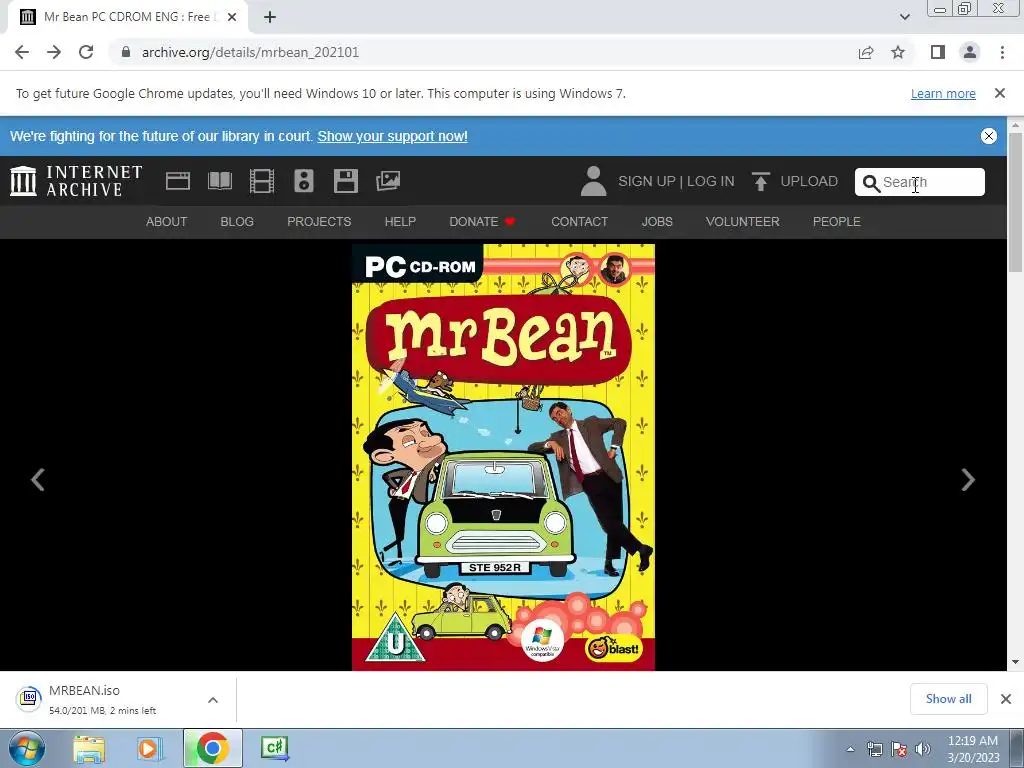Viewport: 1024px width, 768px height.
Task: Show next image with right carousel arrow
Action: click(968, 479)
